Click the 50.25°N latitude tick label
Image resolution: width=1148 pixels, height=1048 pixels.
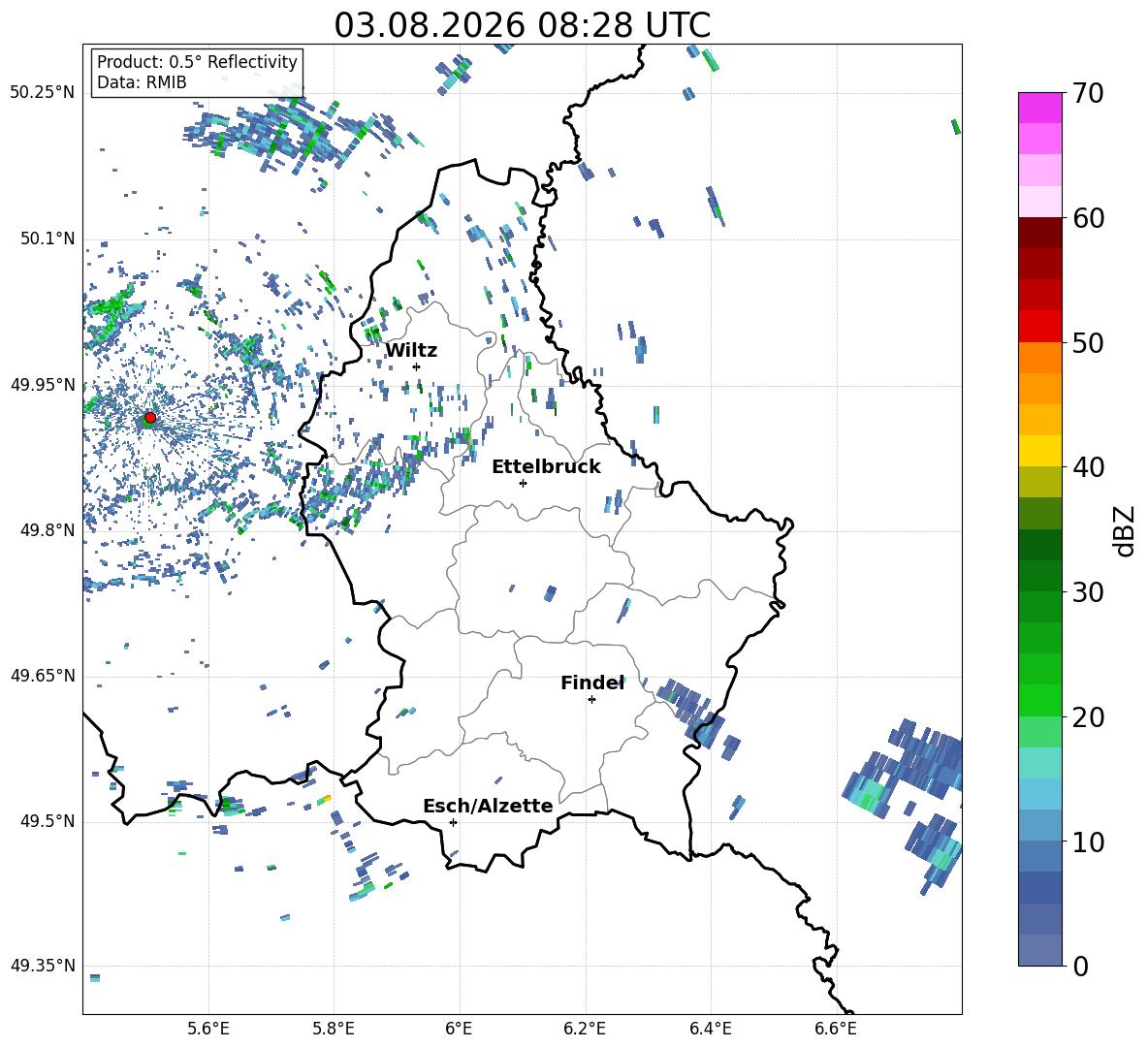[x=42, y=93]
